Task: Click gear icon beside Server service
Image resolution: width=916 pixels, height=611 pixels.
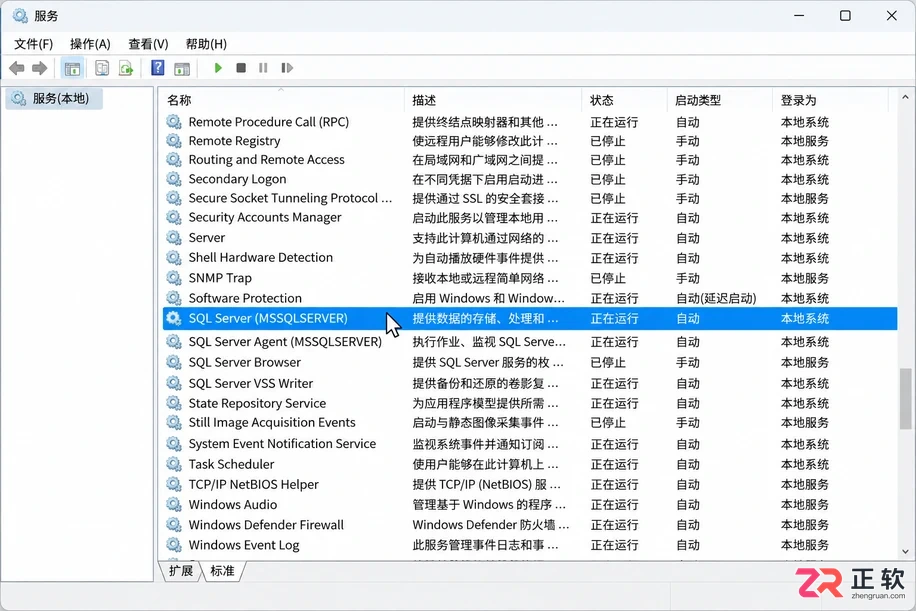Action: (x=174, y=238)
